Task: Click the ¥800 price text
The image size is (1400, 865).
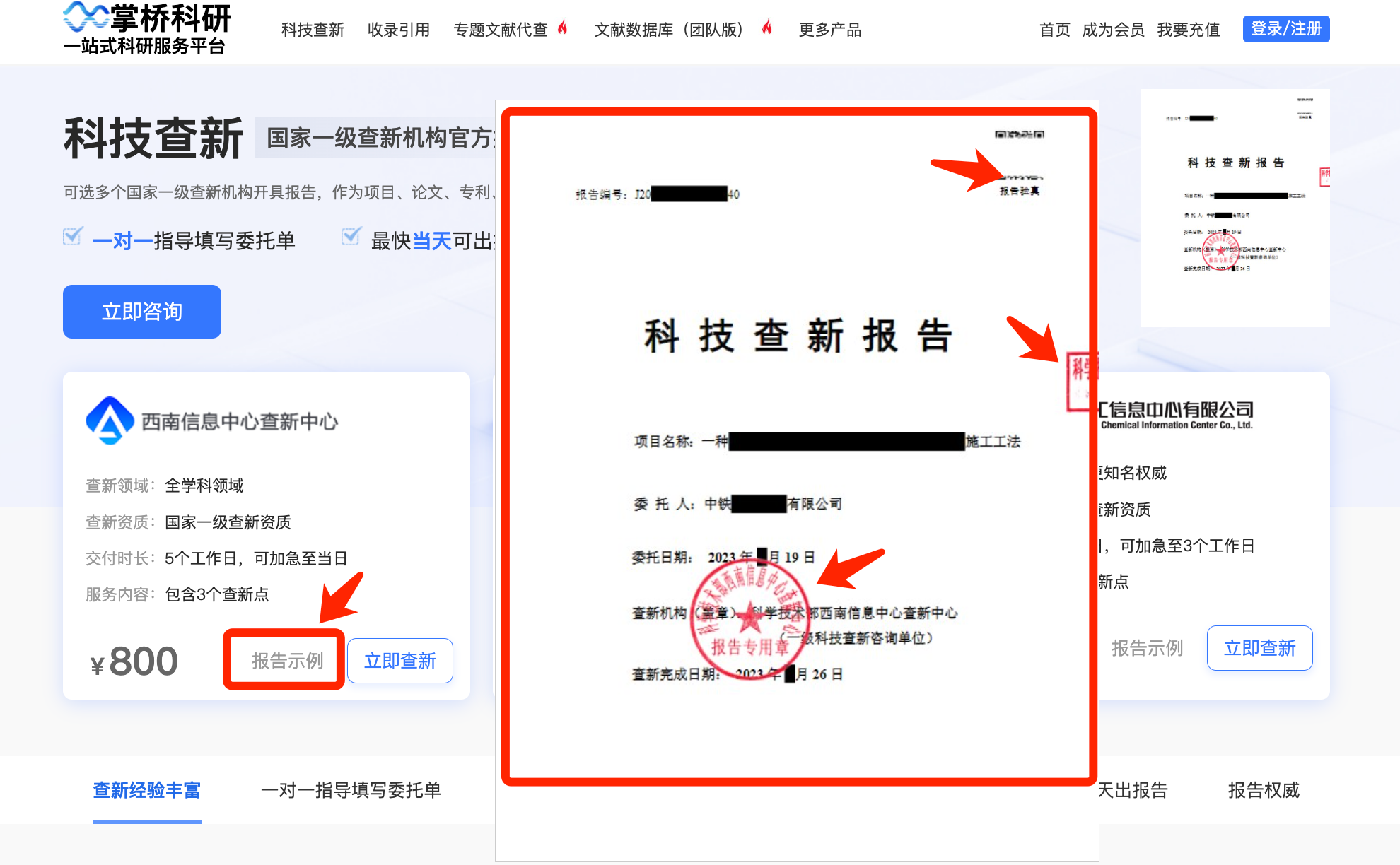Action: click(x=134, y=661)
